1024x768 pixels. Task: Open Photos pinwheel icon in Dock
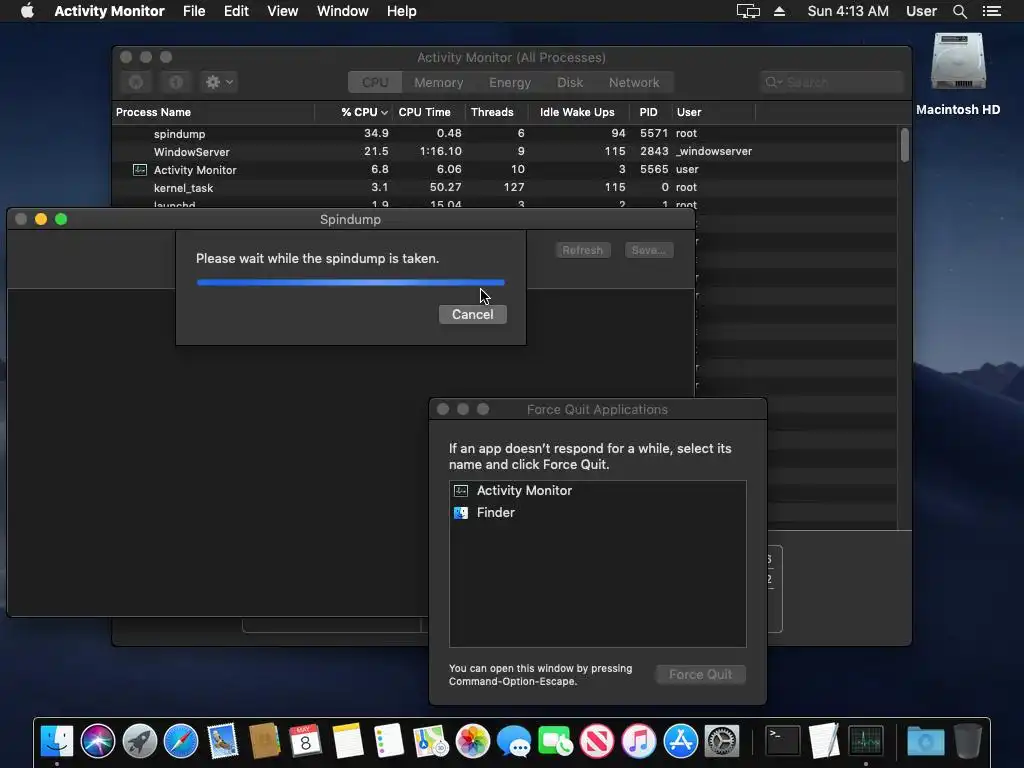pos(472,741)
